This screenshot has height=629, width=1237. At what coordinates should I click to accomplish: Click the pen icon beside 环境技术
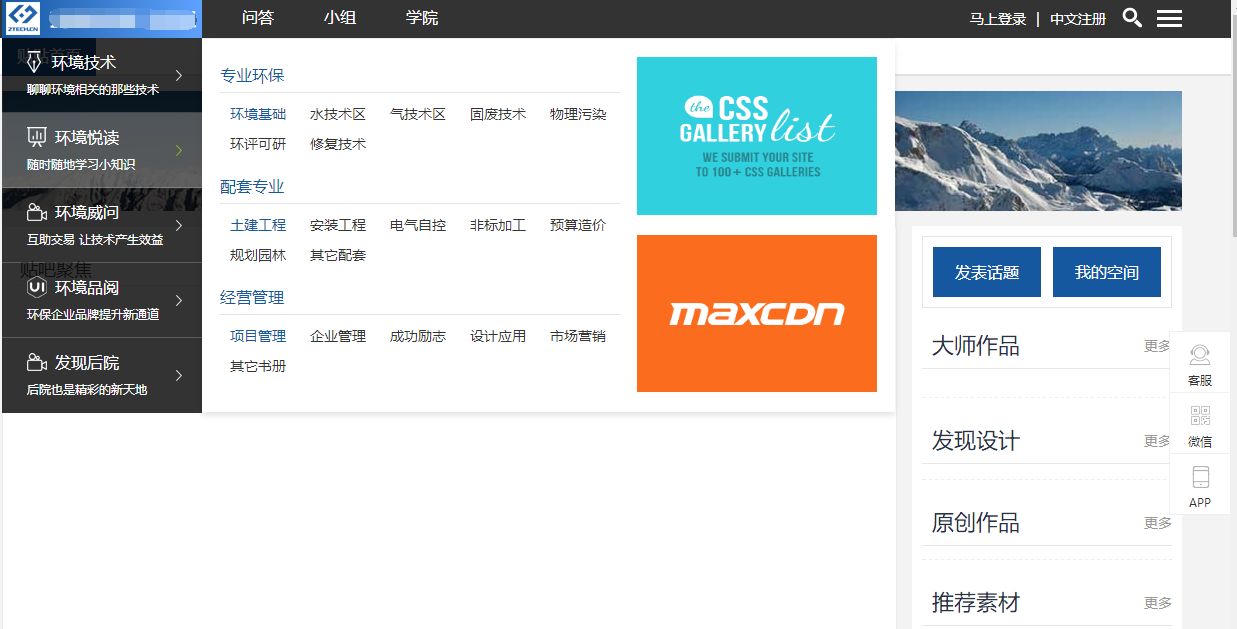[35, 63]
